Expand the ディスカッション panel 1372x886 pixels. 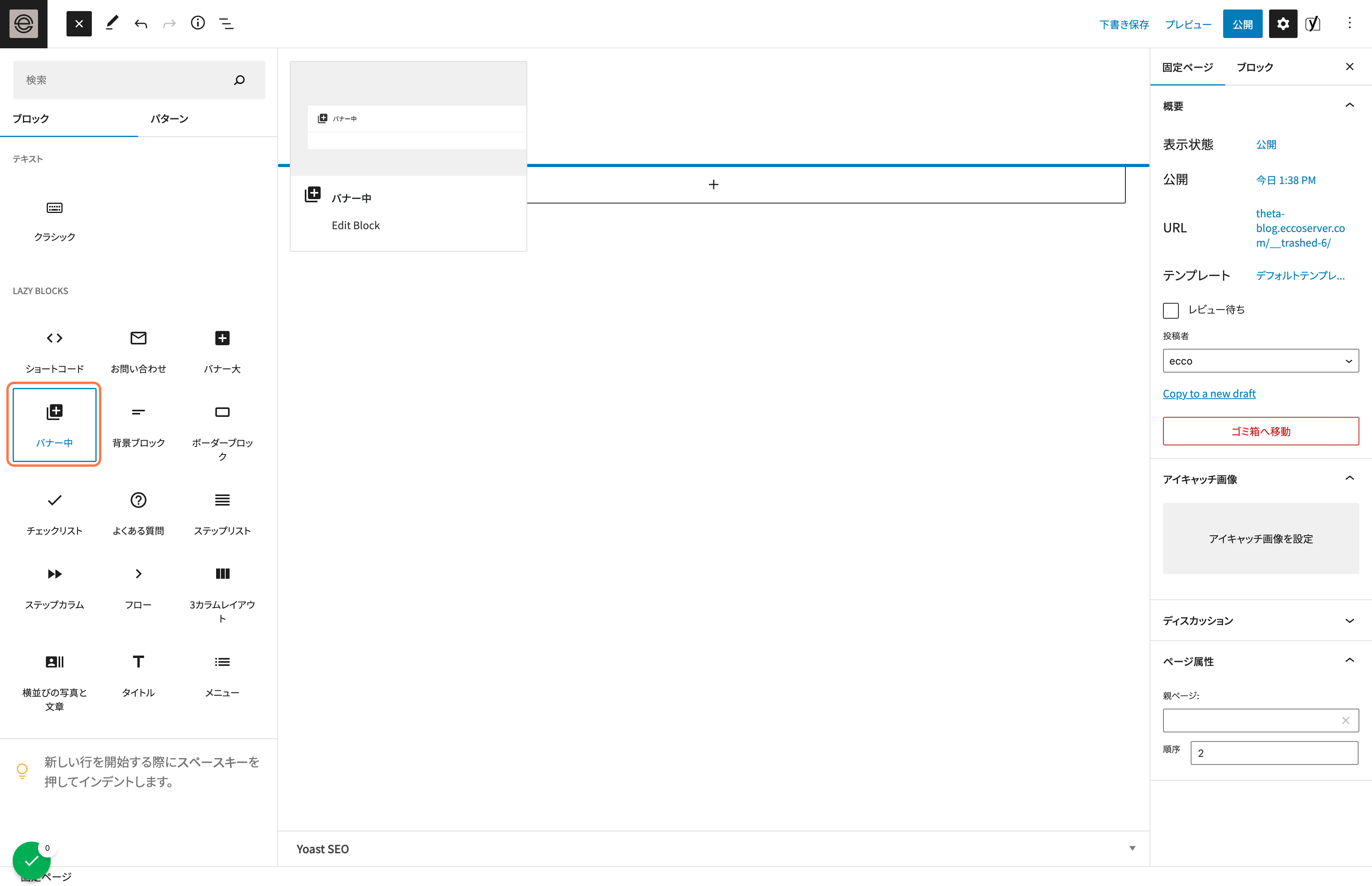(x=1260, y=620)
